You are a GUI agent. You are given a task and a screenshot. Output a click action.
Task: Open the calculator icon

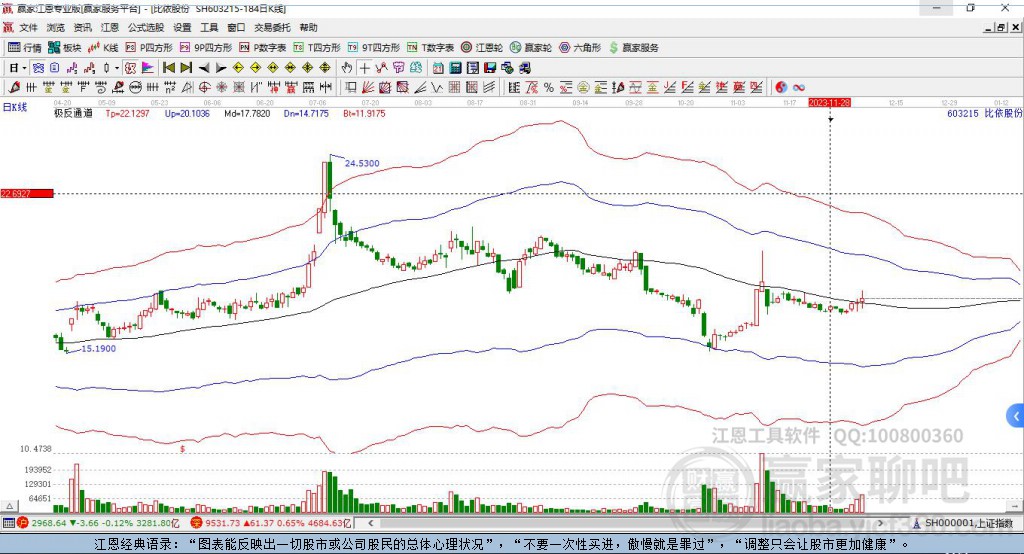456,68
